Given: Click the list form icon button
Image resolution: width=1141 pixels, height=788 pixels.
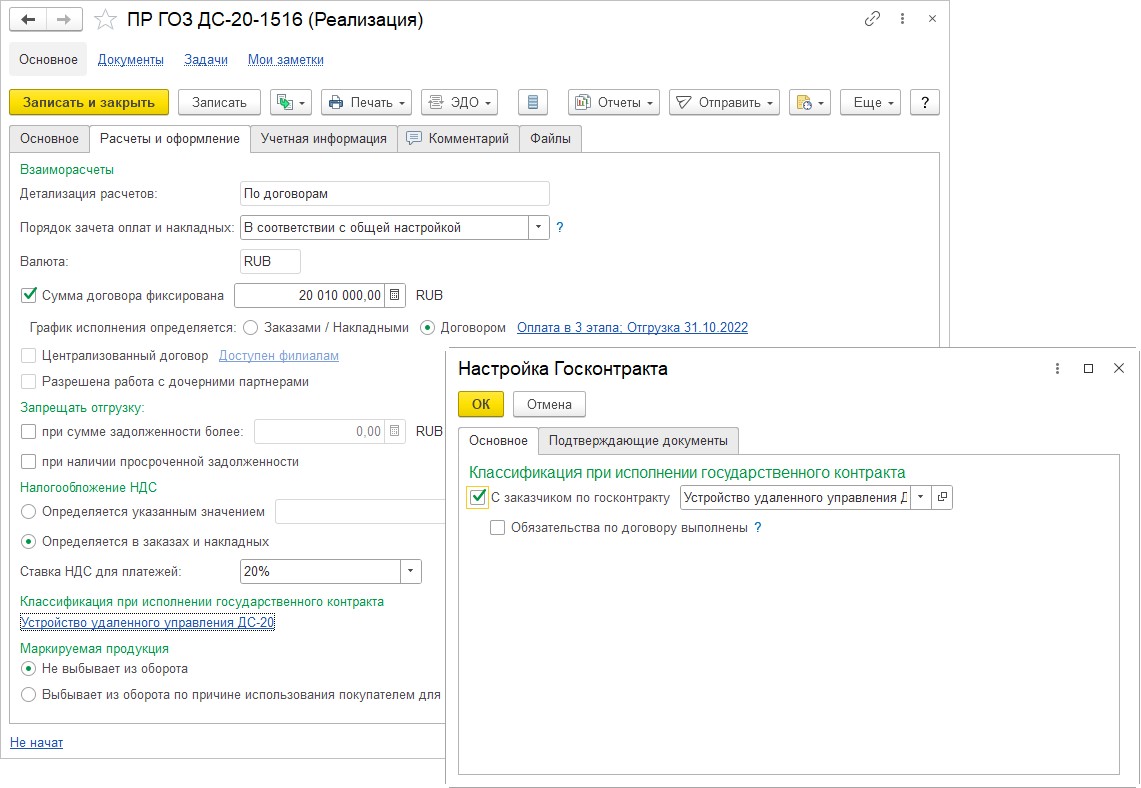Looking at the screenshot, I should (533, 103).
